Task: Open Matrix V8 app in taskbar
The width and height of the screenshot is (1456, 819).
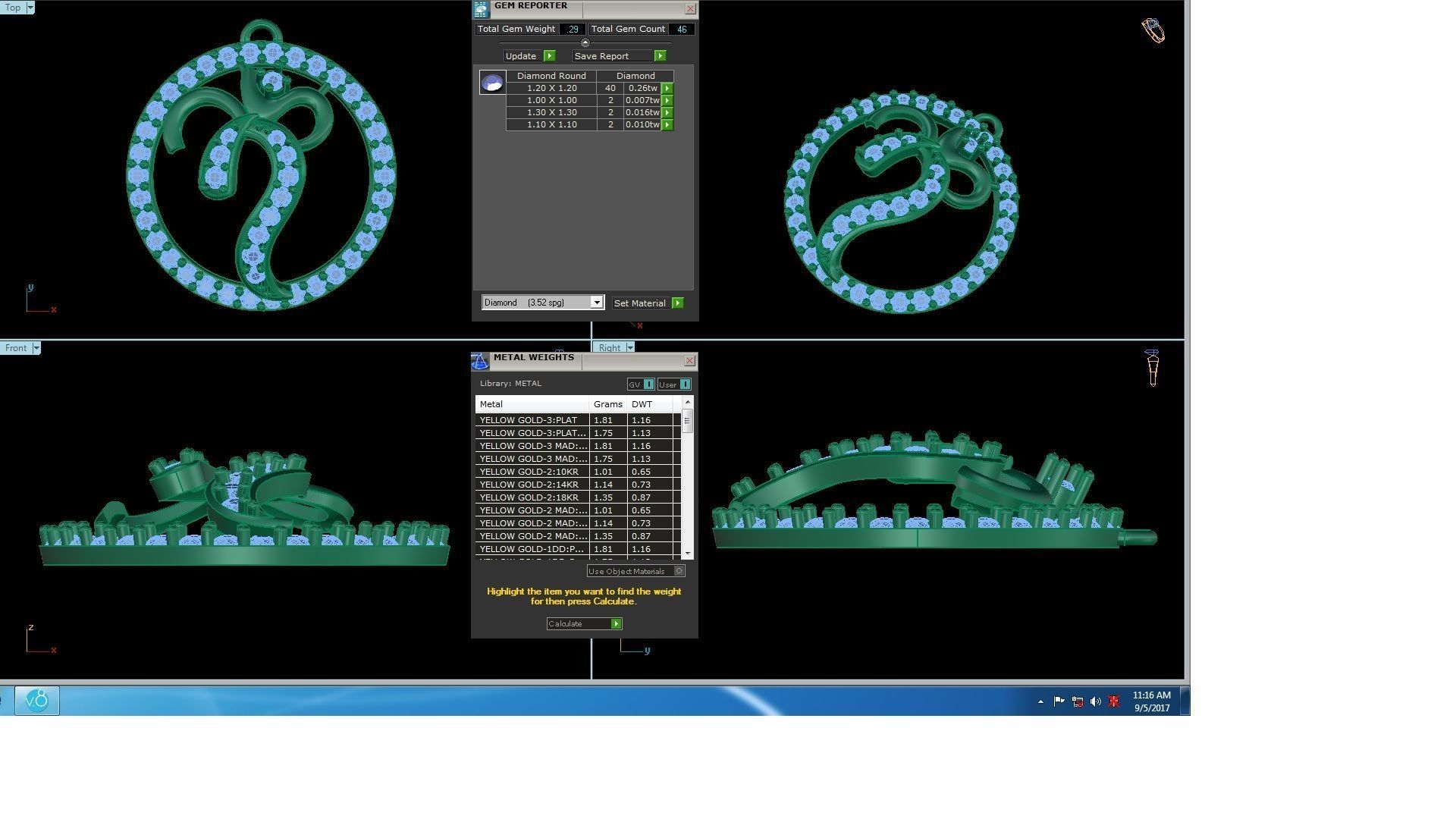Action: 36,700
